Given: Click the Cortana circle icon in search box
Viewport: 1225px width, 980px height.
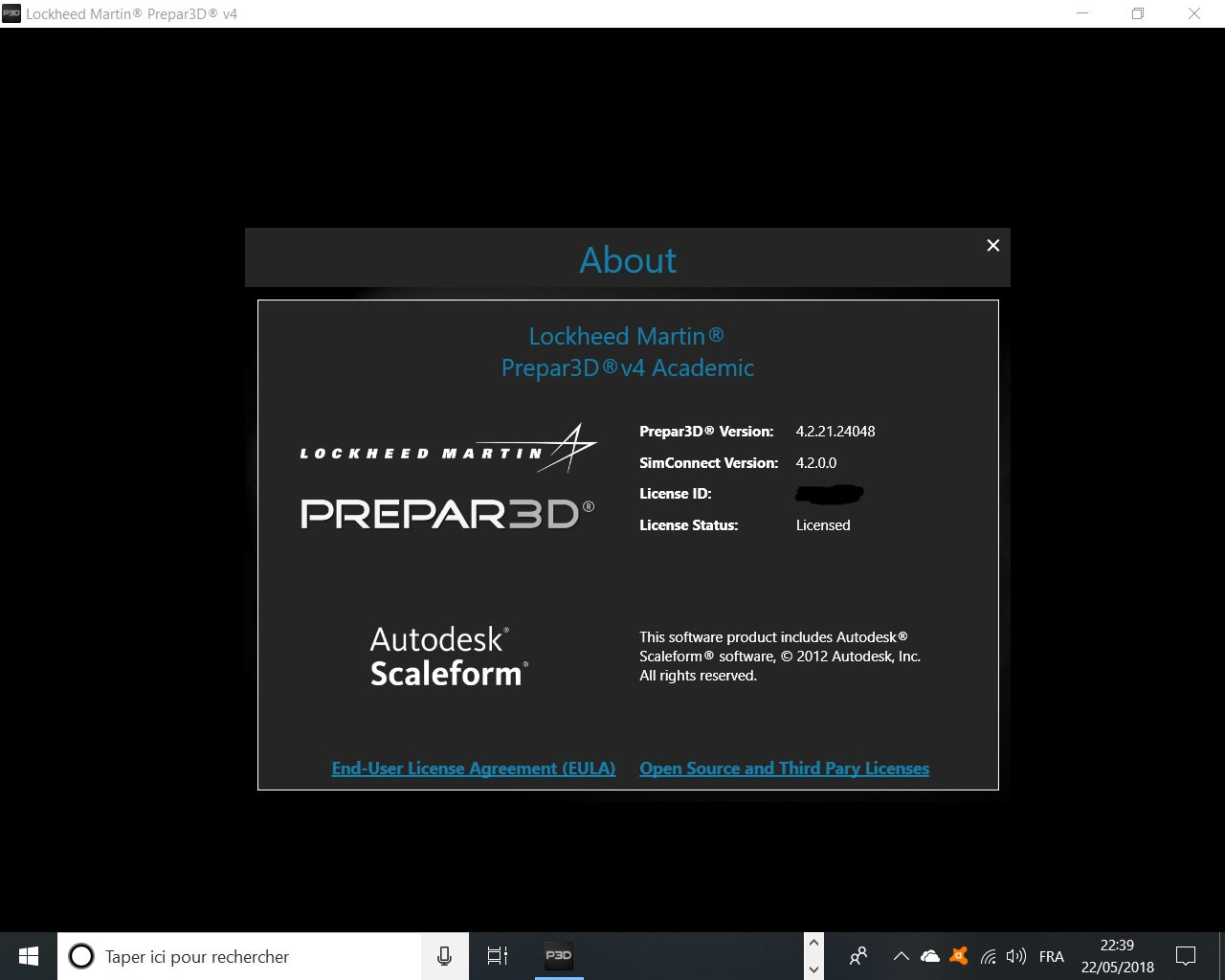Looking at the screenshot, I should tap(81, 956).
